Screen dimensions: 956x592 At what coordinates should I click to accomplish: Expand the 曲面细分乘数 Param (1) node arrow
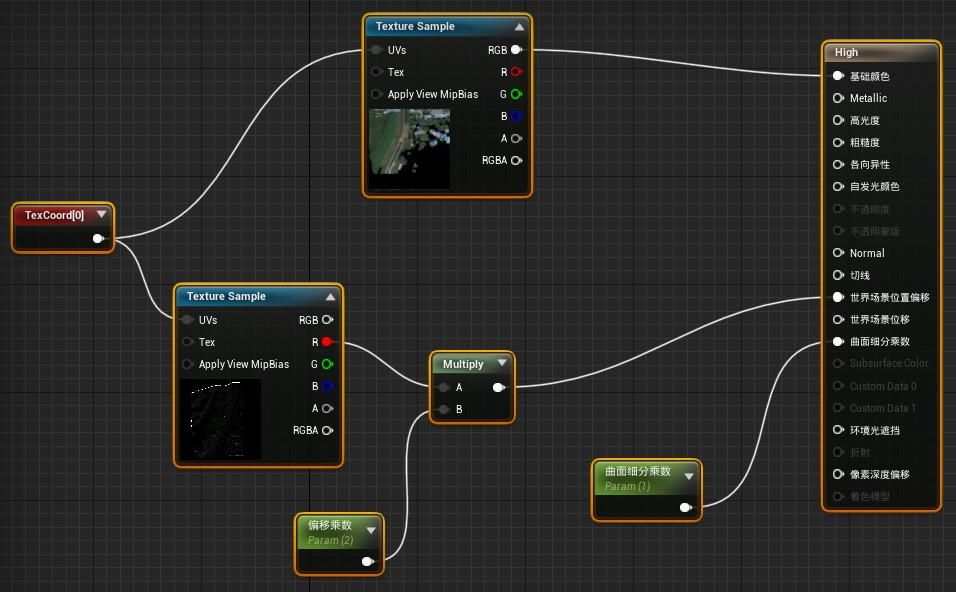pyautogui.click(x=689, y=476)
